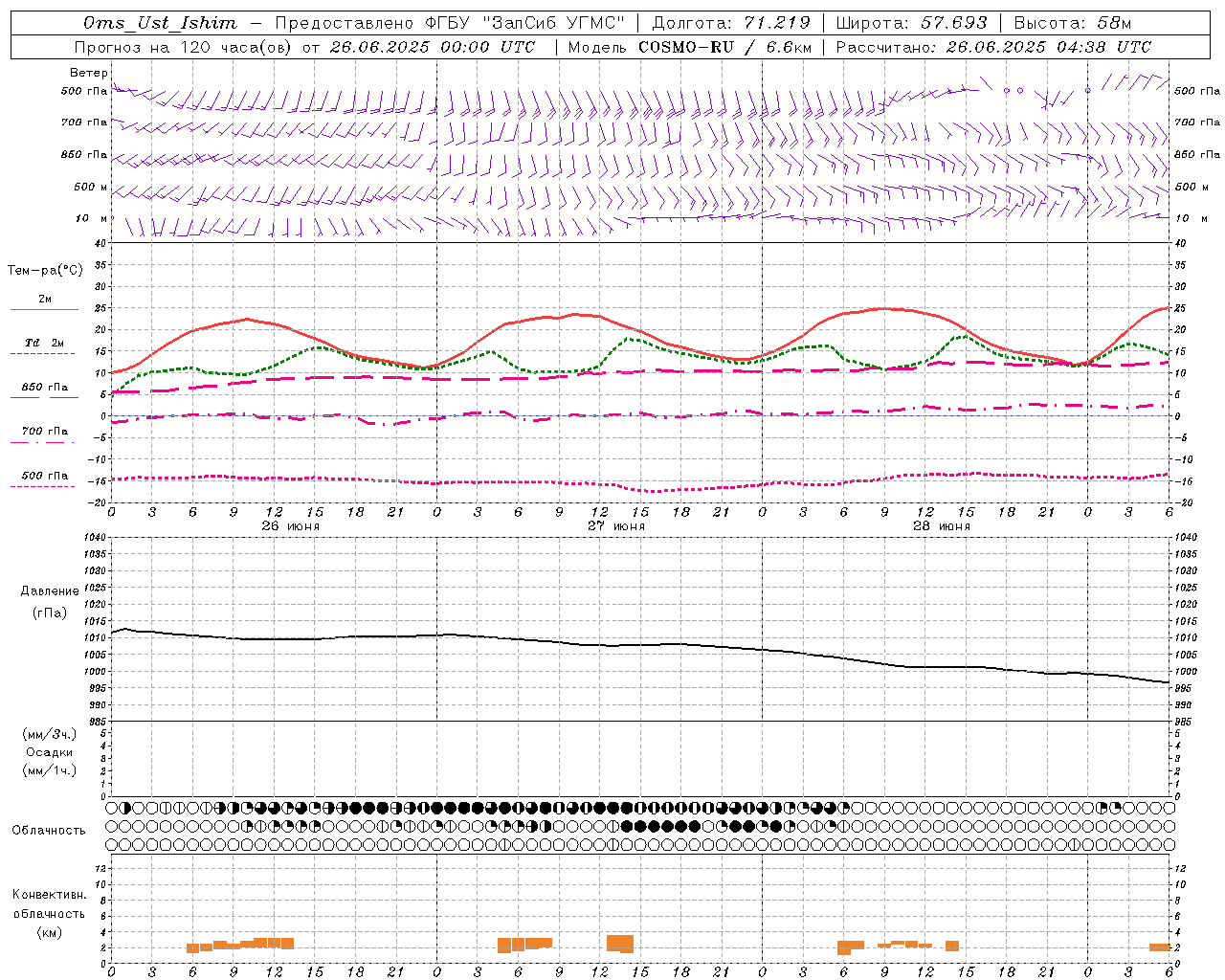Click the station title Oms_Ust_Ishim

(x=161, y=23)
